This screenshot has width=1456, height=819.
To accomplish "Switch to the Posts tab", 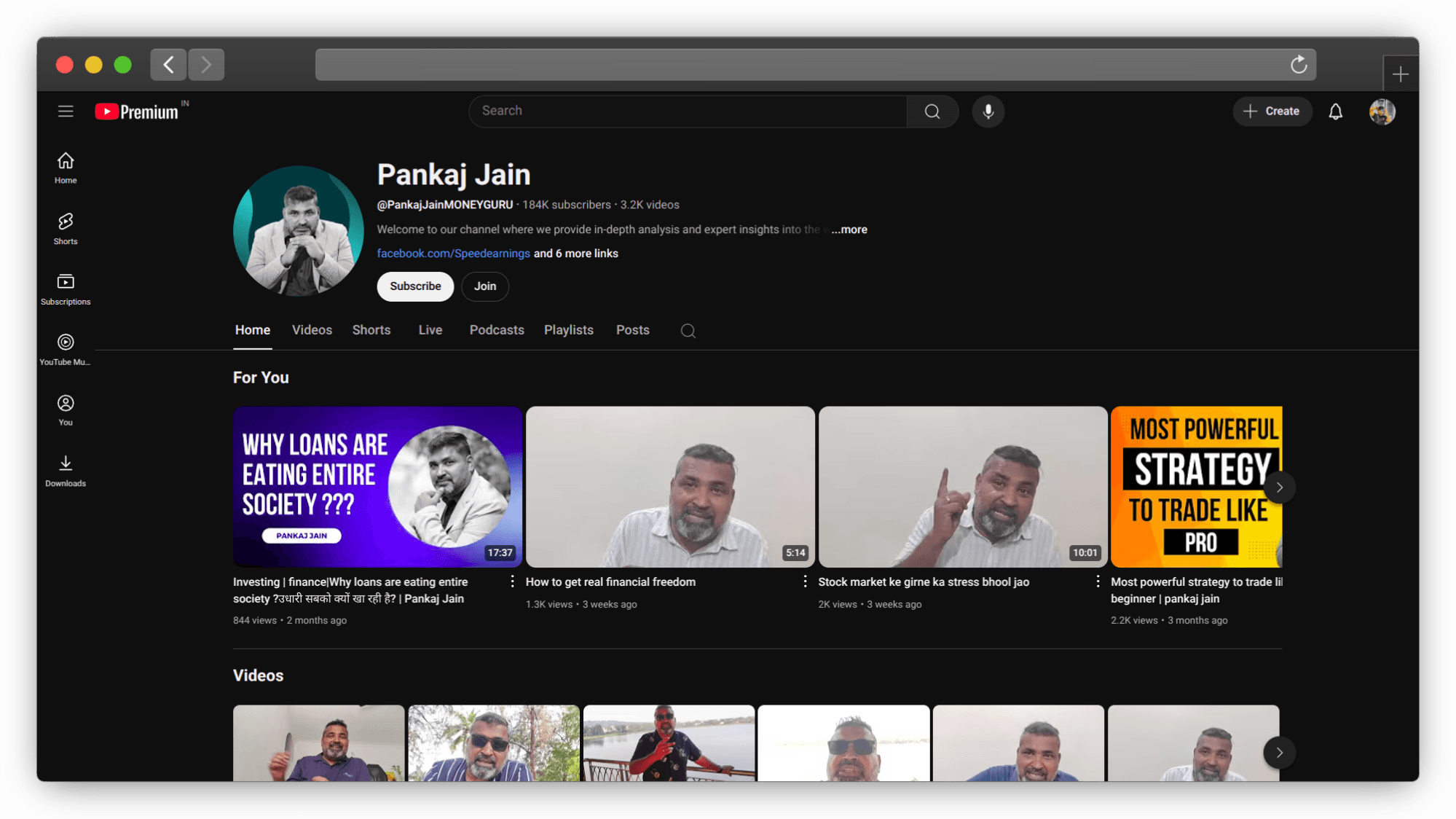I will [633, 331].
